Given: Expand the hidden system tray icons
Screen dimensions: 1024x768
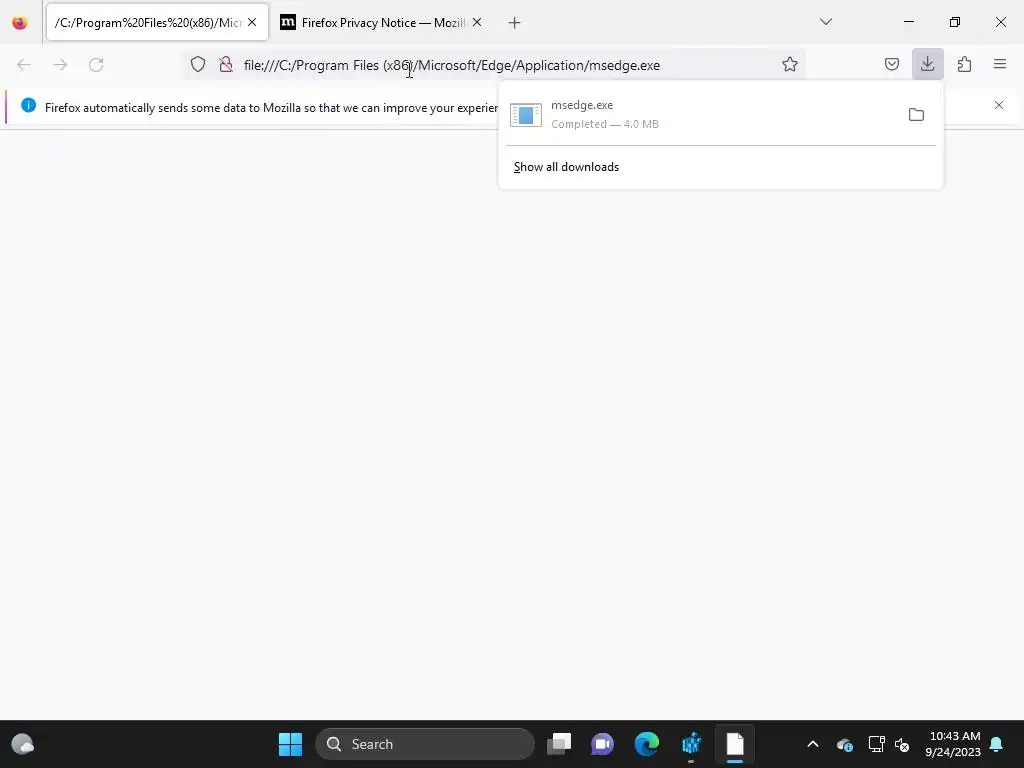Looking at the screenshot, I should click(812, 744).
